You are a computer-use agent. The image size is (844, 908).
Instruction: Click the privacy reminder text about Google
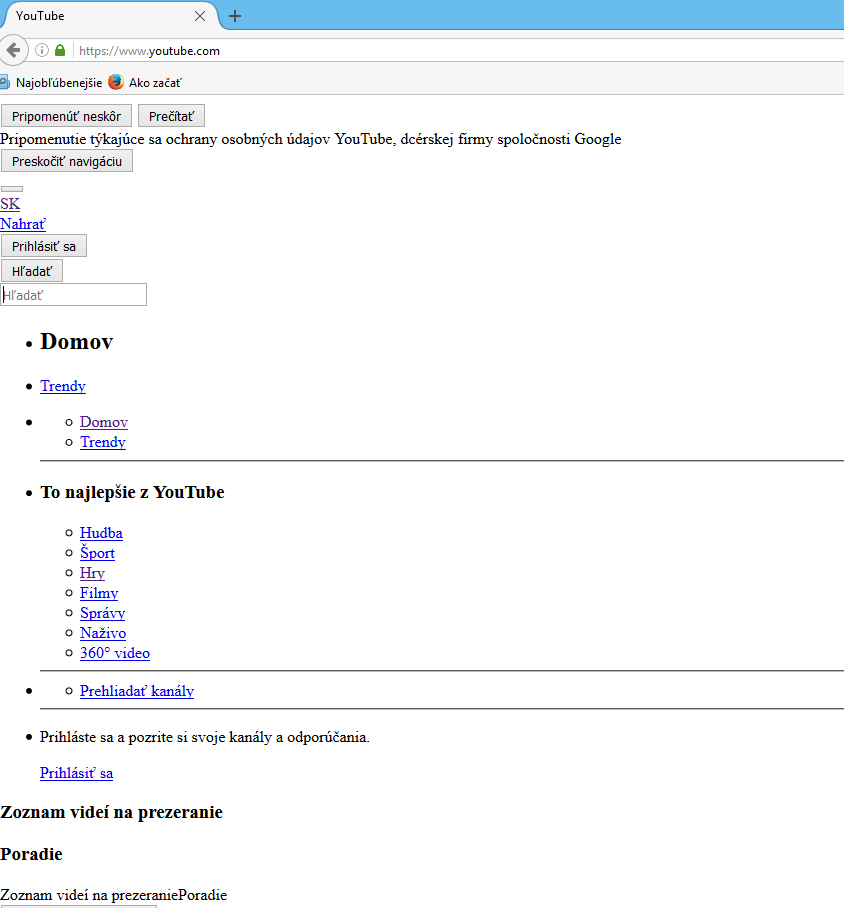pos(310,139)
